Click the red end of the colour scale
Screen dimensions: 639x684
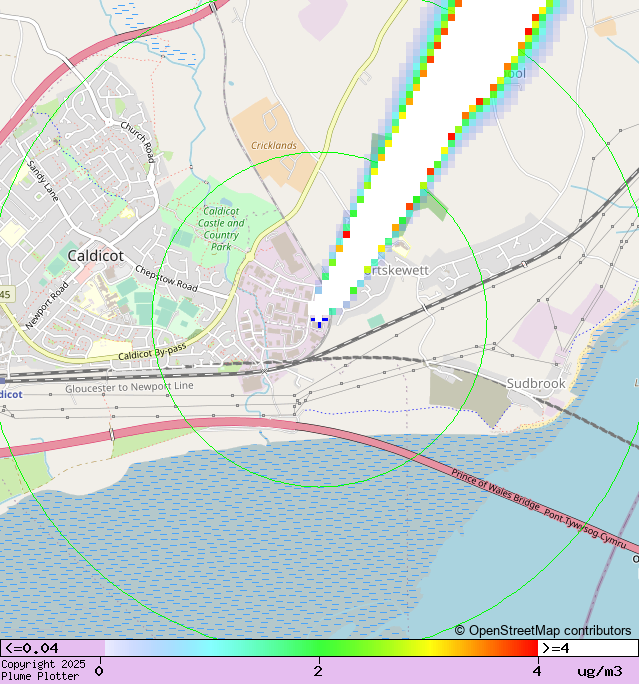click(530, 648)
